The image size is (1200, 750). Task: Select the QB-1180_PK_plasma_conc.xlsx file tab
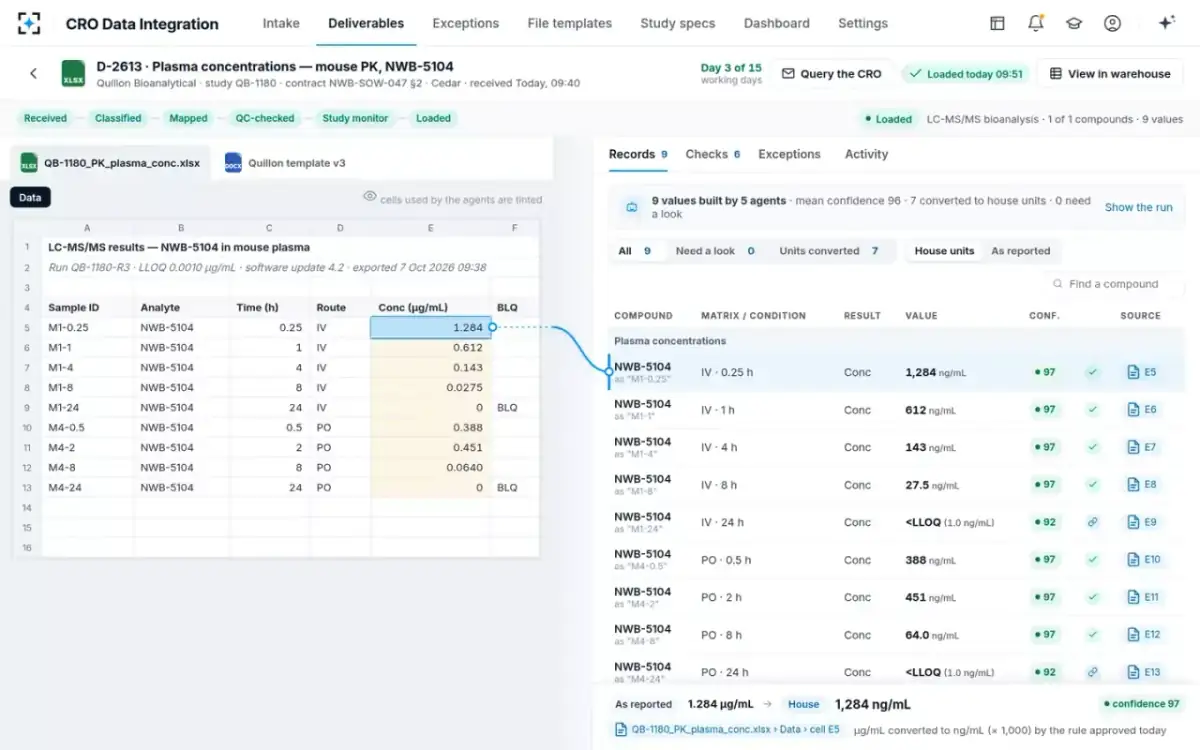point(110,163)
